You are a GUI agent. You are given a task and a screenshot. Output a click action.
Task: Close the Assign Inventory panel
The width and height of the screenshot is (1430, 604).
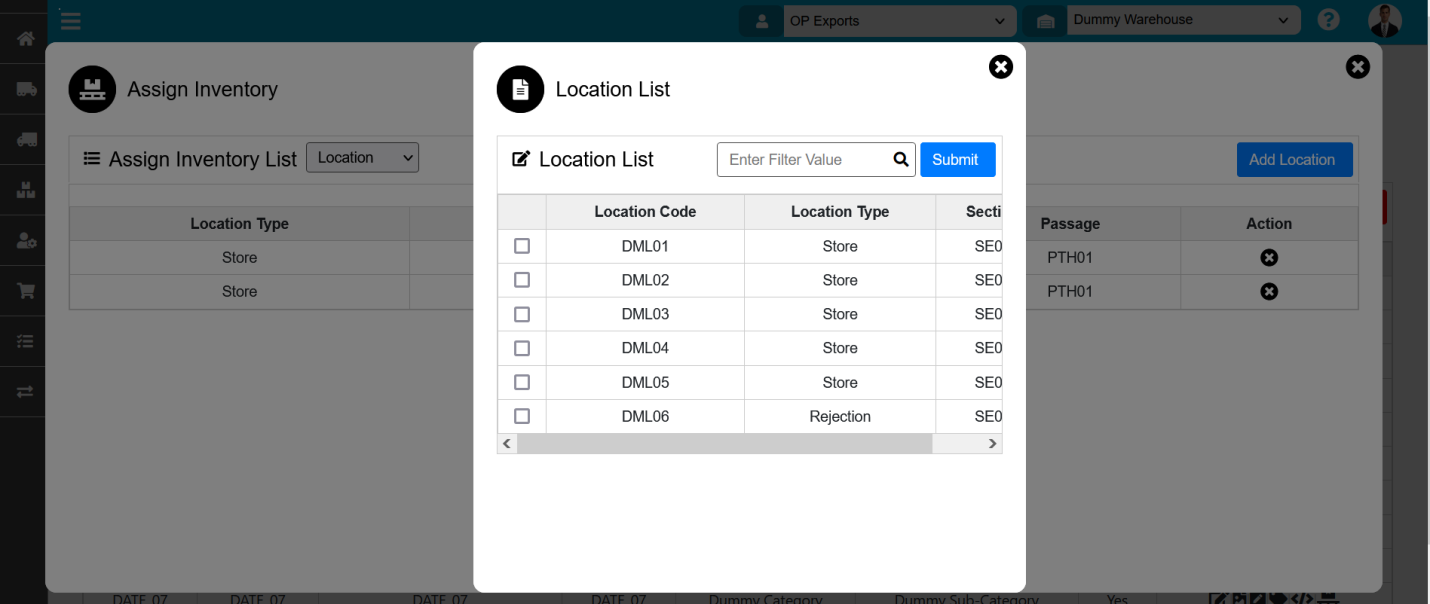tap(1358, 67)
